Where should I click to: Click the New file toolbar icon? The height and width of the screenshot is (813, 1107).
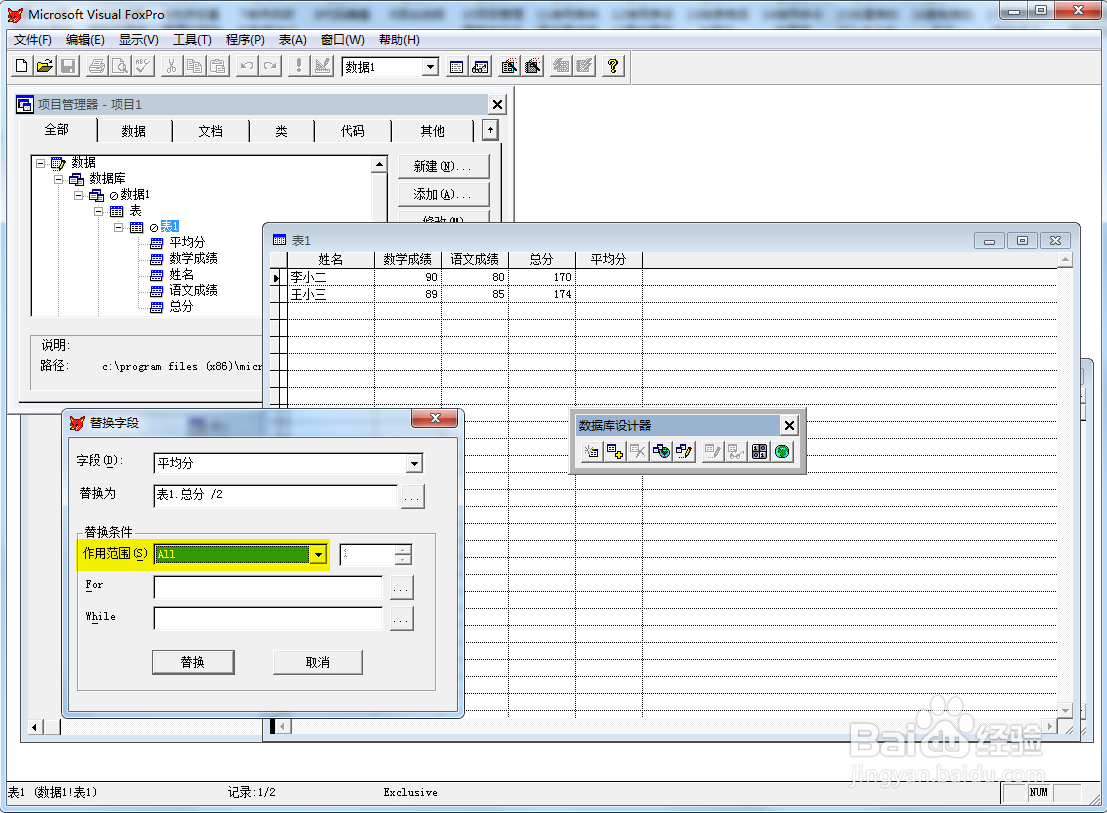coord(21,66)
